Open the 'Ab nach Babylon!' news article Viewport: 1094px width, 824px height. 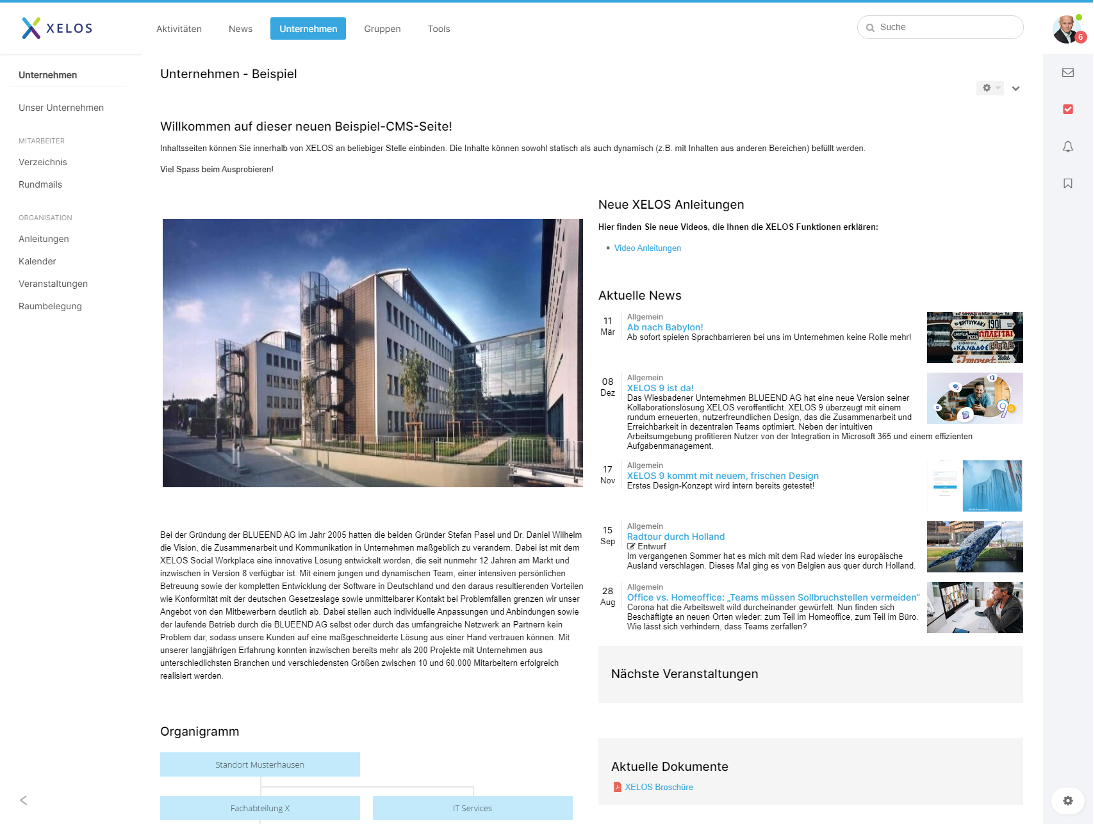[665, 327]
